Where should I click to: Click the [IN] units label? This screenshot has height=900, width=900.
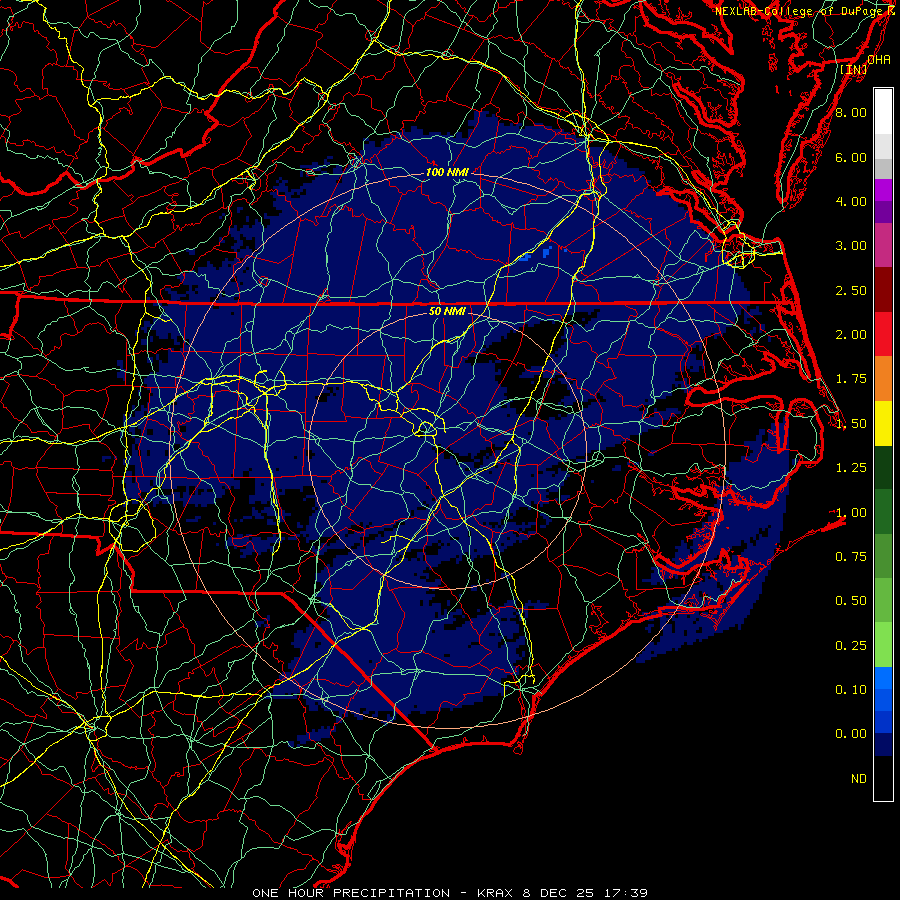854,69
